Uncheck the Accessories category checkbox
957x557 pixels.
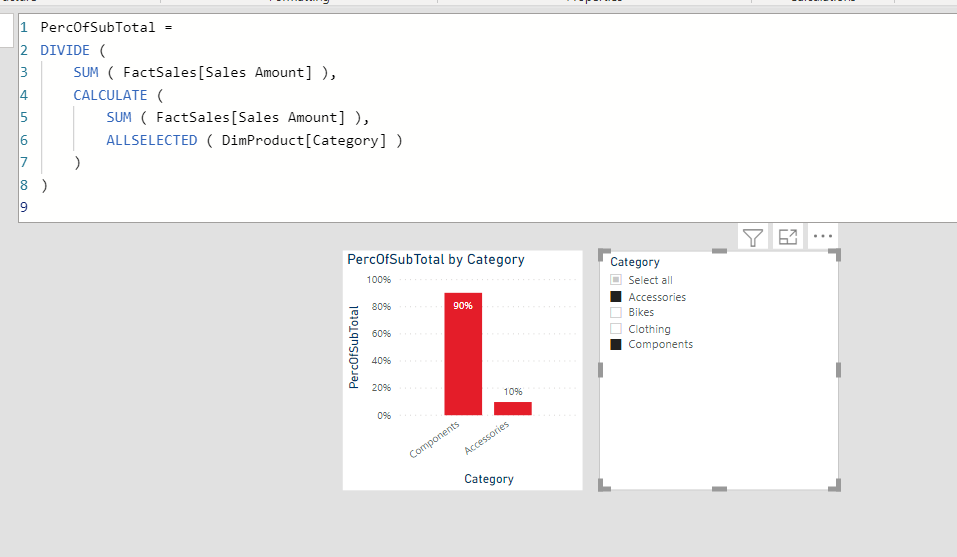[616, 296]
